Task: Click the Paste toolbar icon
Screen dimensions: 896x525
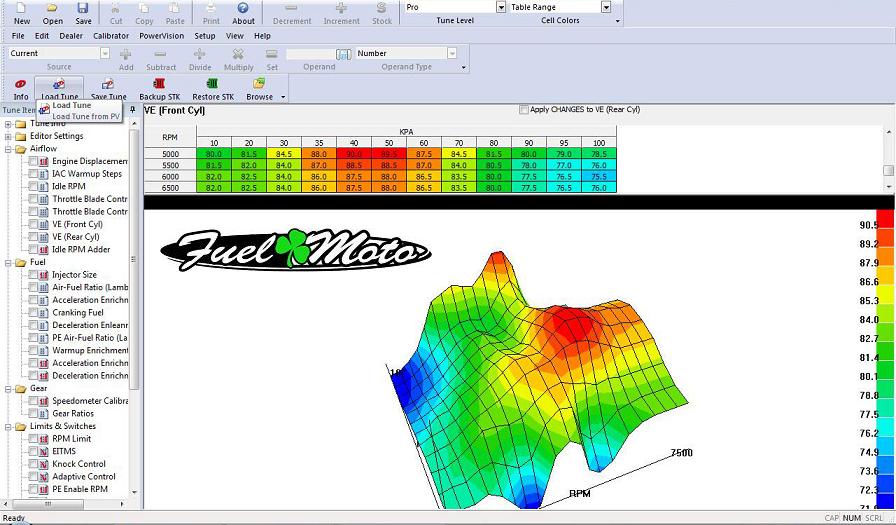Action: [x=174, y=8]
